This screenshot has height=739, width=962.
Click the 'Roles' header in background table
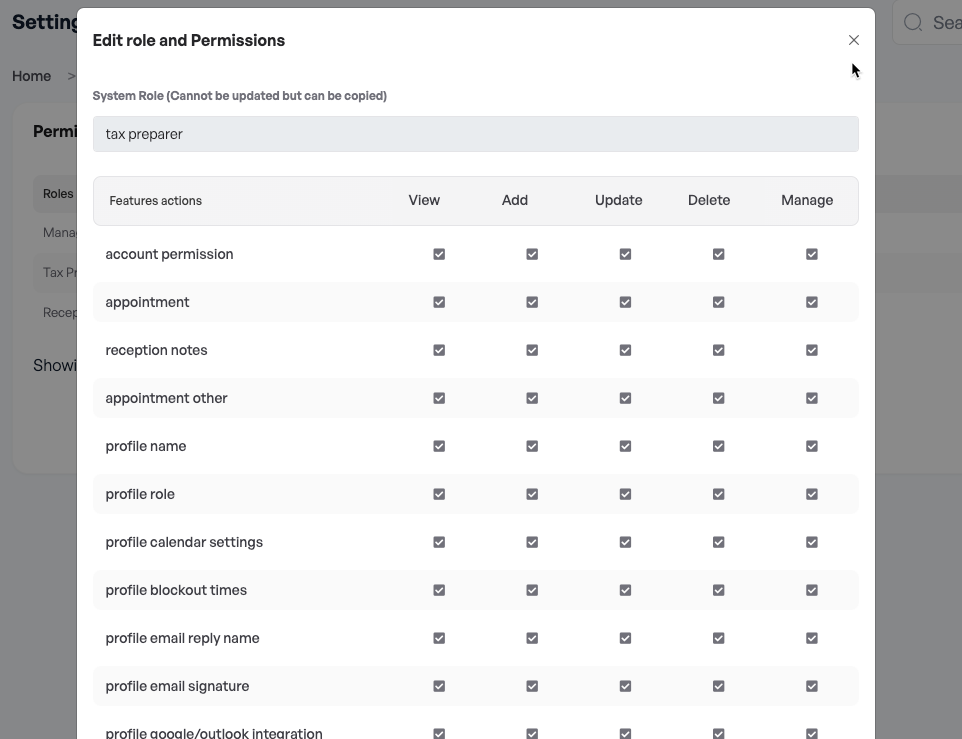click(x=58, y=194)
